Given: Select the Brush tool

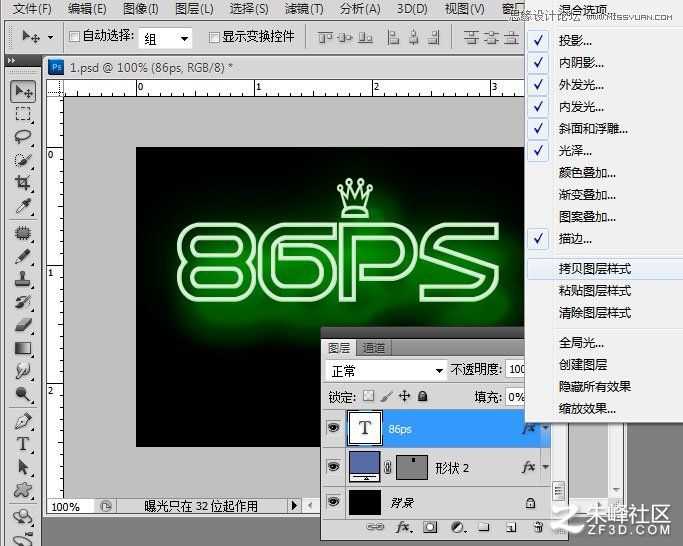Looking at the screenshot, I should 23,256.
